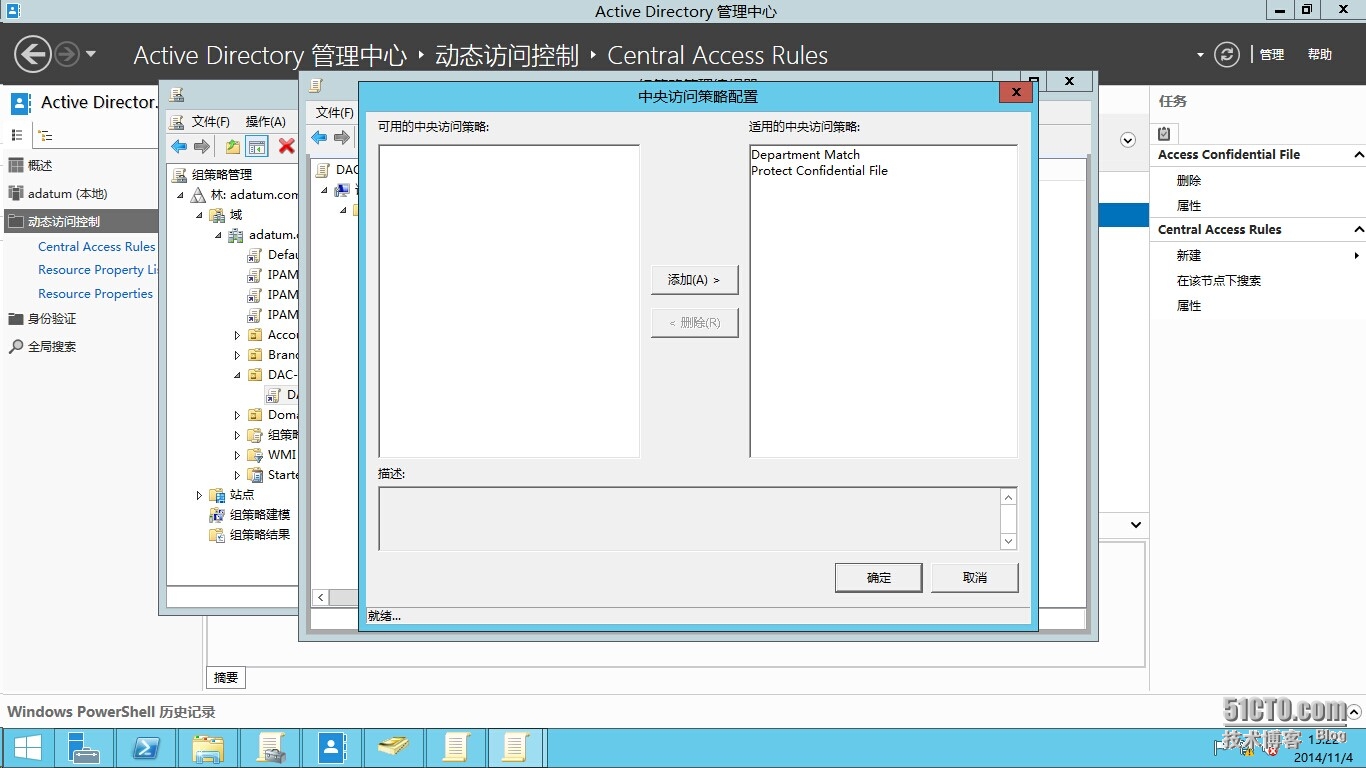
Task: Click the 确定 button
Action: point(878,577)
